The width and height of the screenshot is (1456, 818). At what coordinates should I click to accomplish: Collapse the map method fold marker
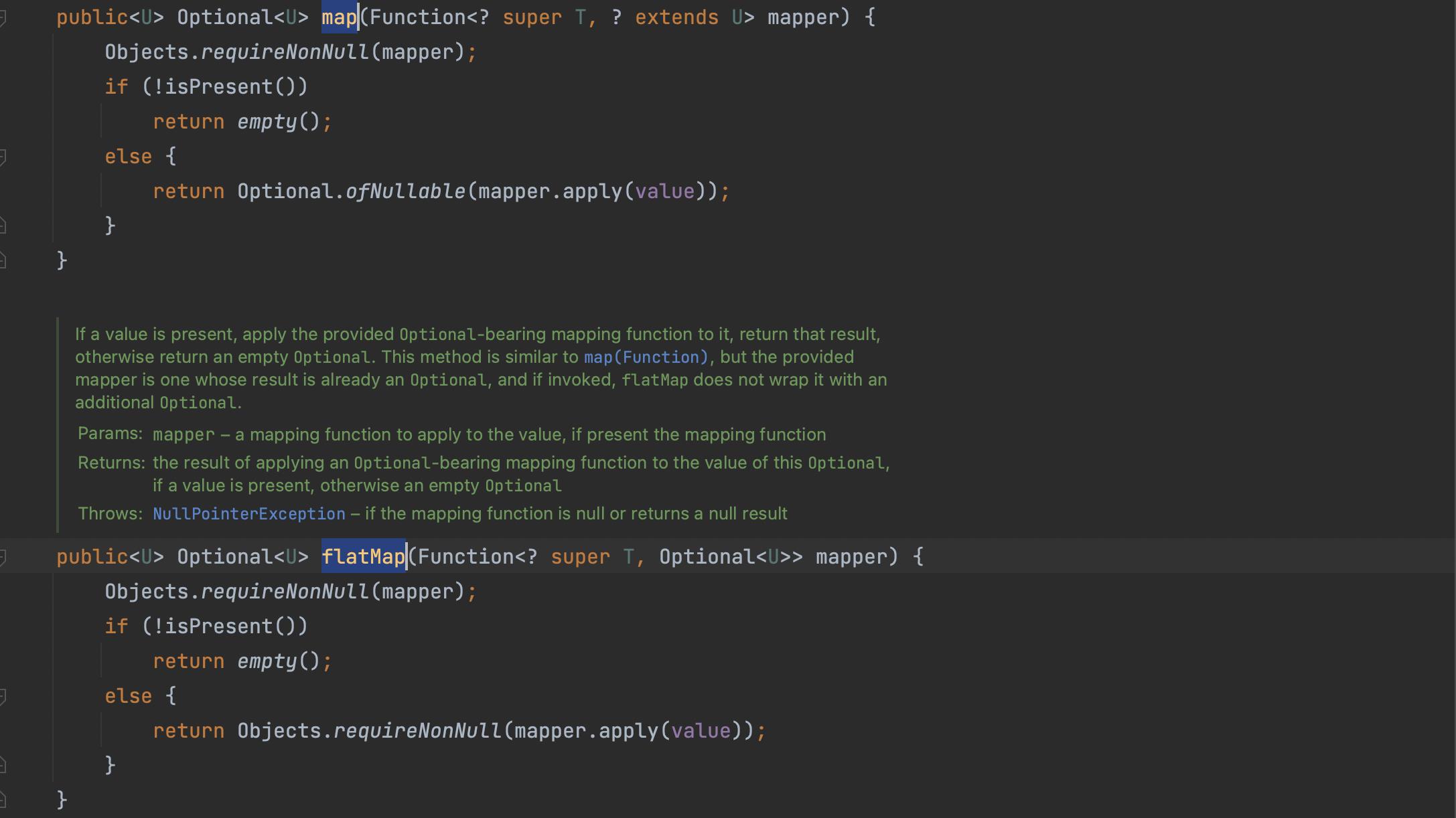pyautogui.click(x=3, y=17)
